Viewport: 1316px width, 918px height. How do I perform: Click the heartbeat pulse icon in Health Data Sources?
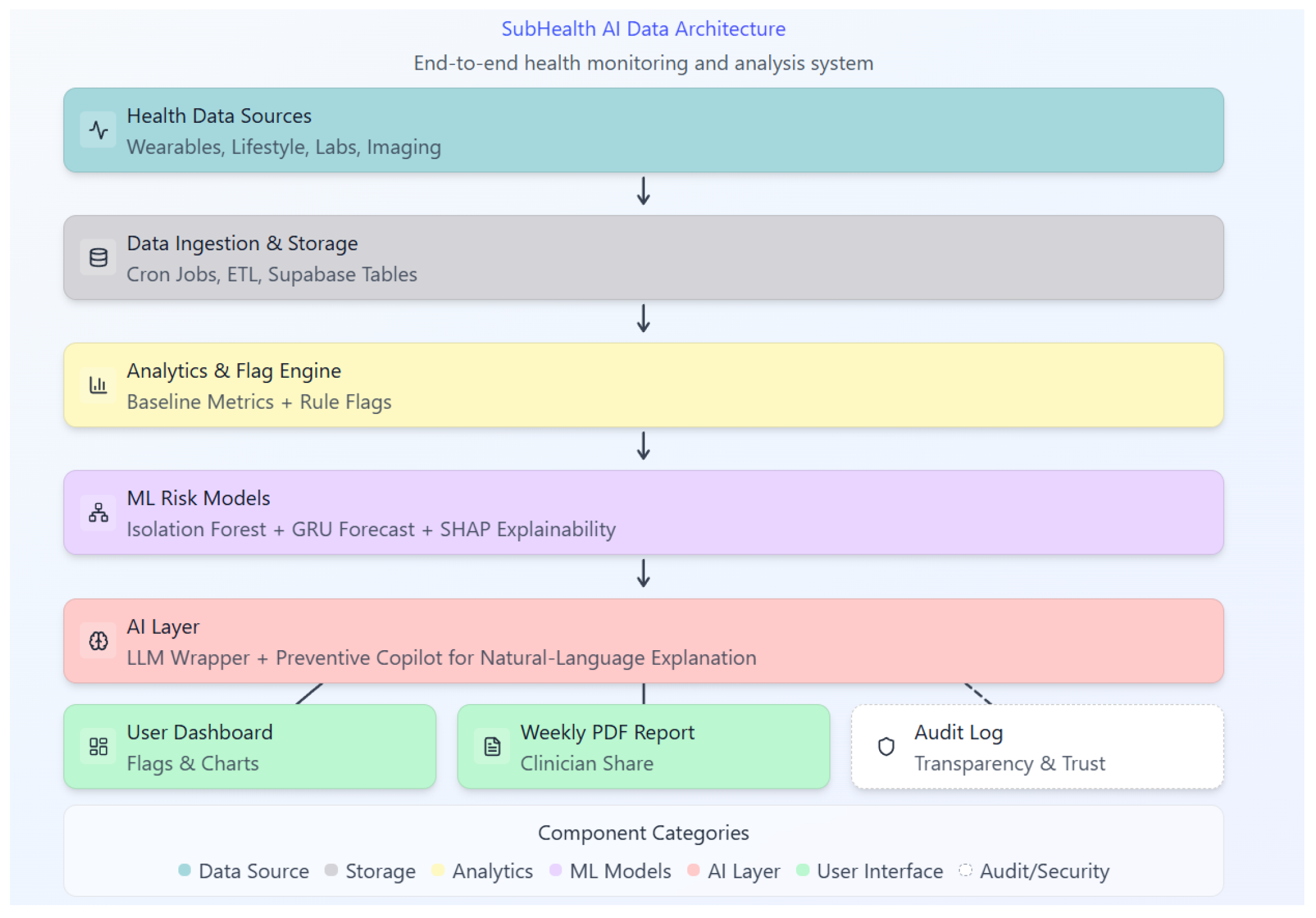(x=98, y=130)
